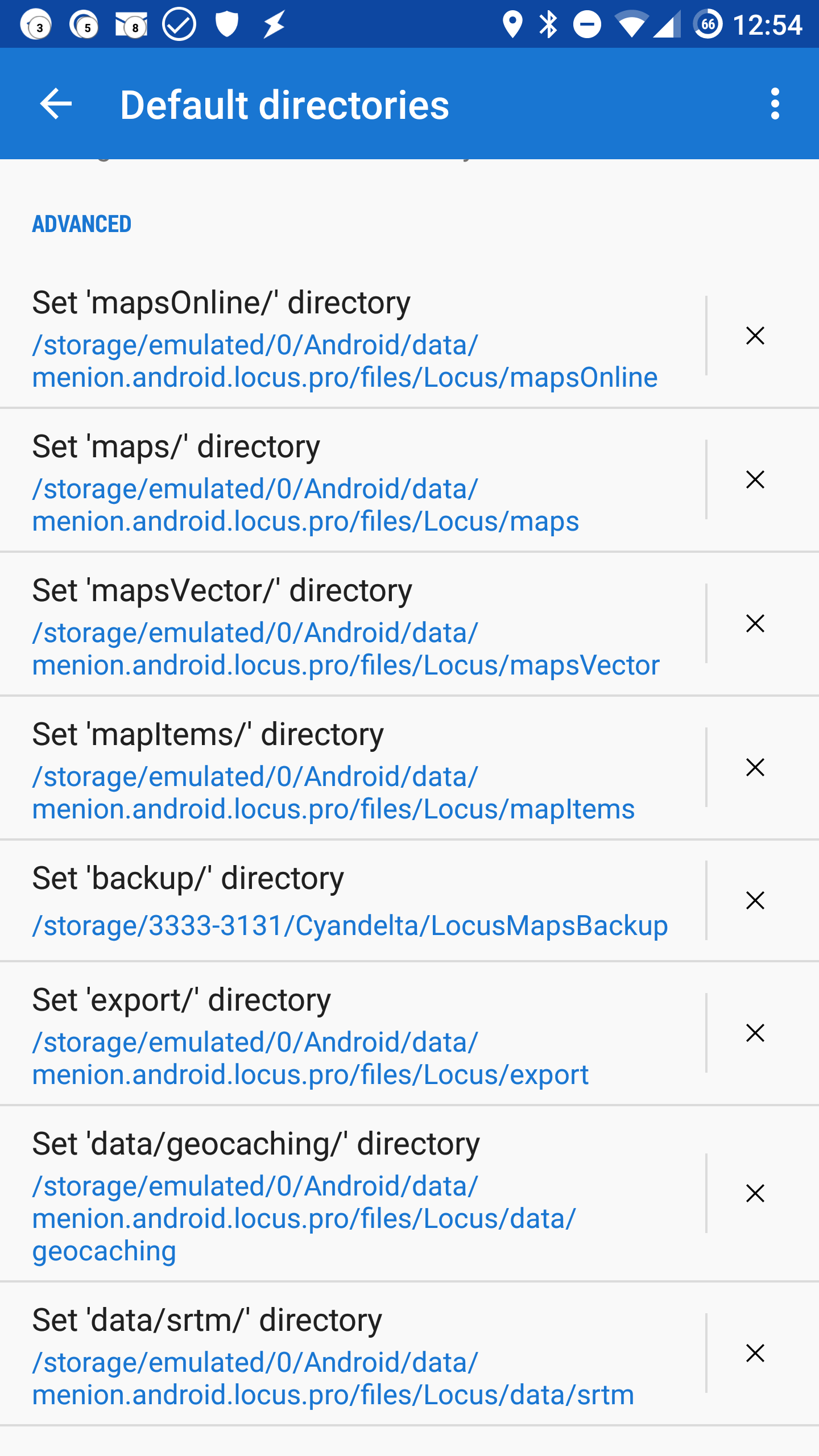Tap the LocusMapsBackup path under backup
This screenshot has width=819, height=1456.
pos(349,925)
